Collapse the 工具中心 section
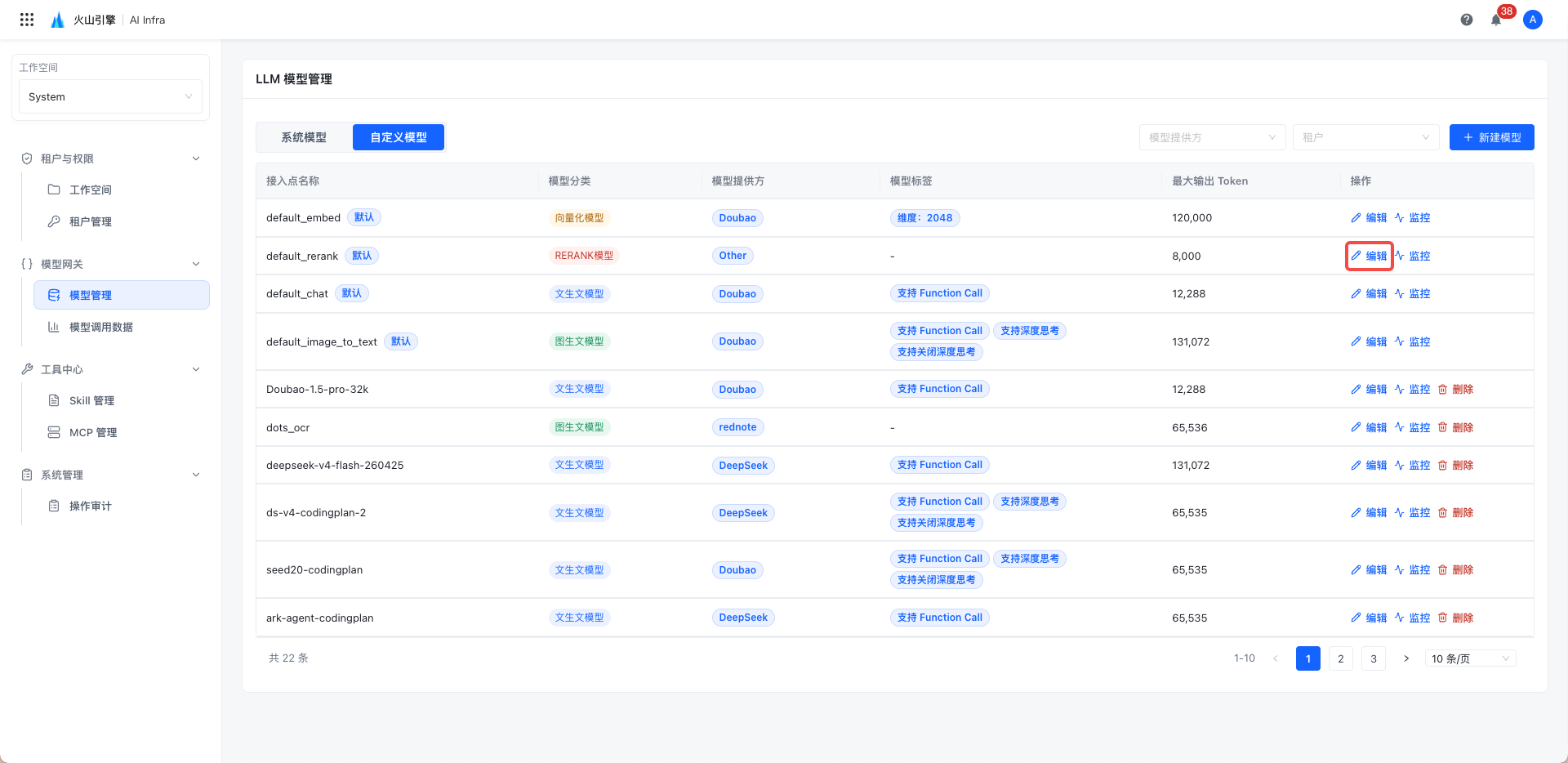The height and width of the screenshot is (763, 1568). click(196, 369)
